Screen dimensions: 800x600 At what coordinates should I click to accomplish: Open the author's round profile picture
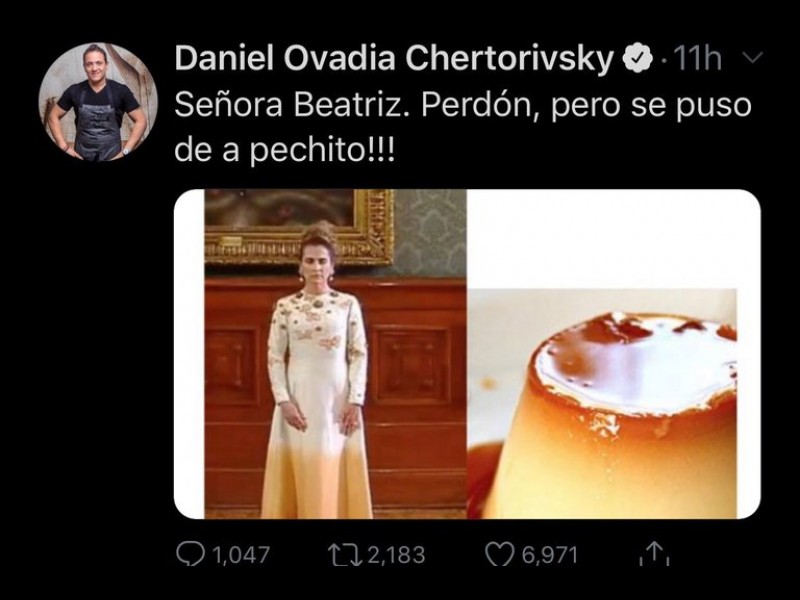click(x=98, y=102)
